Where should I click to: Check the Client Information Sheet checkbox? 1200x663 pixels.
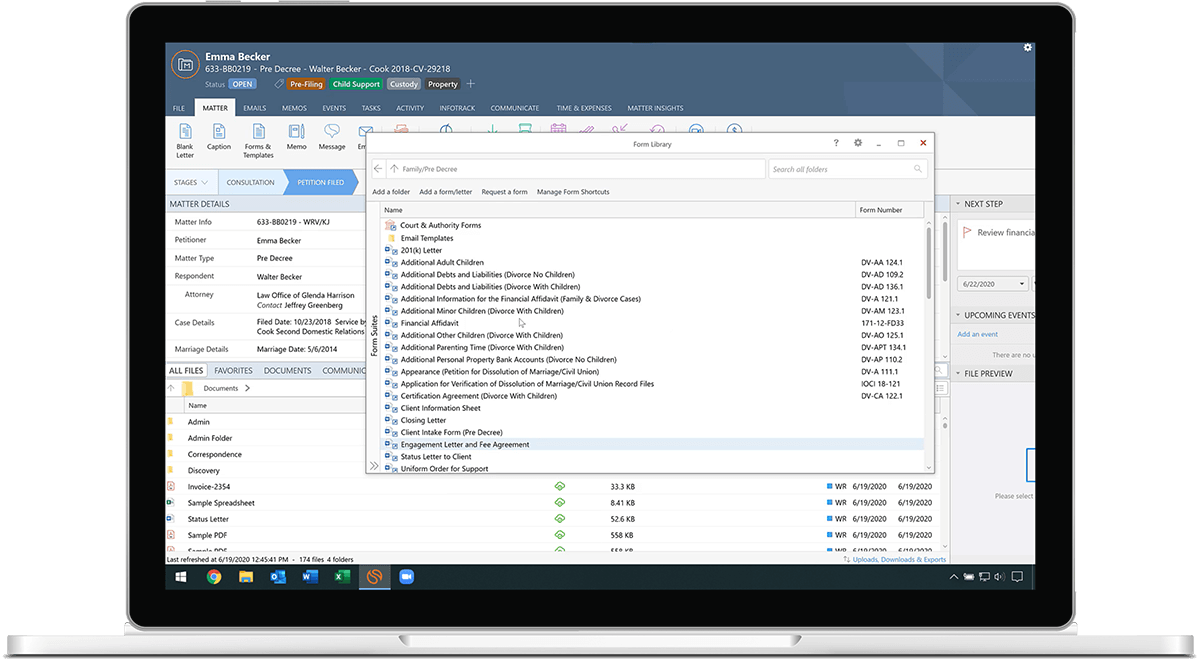point(387,408)
